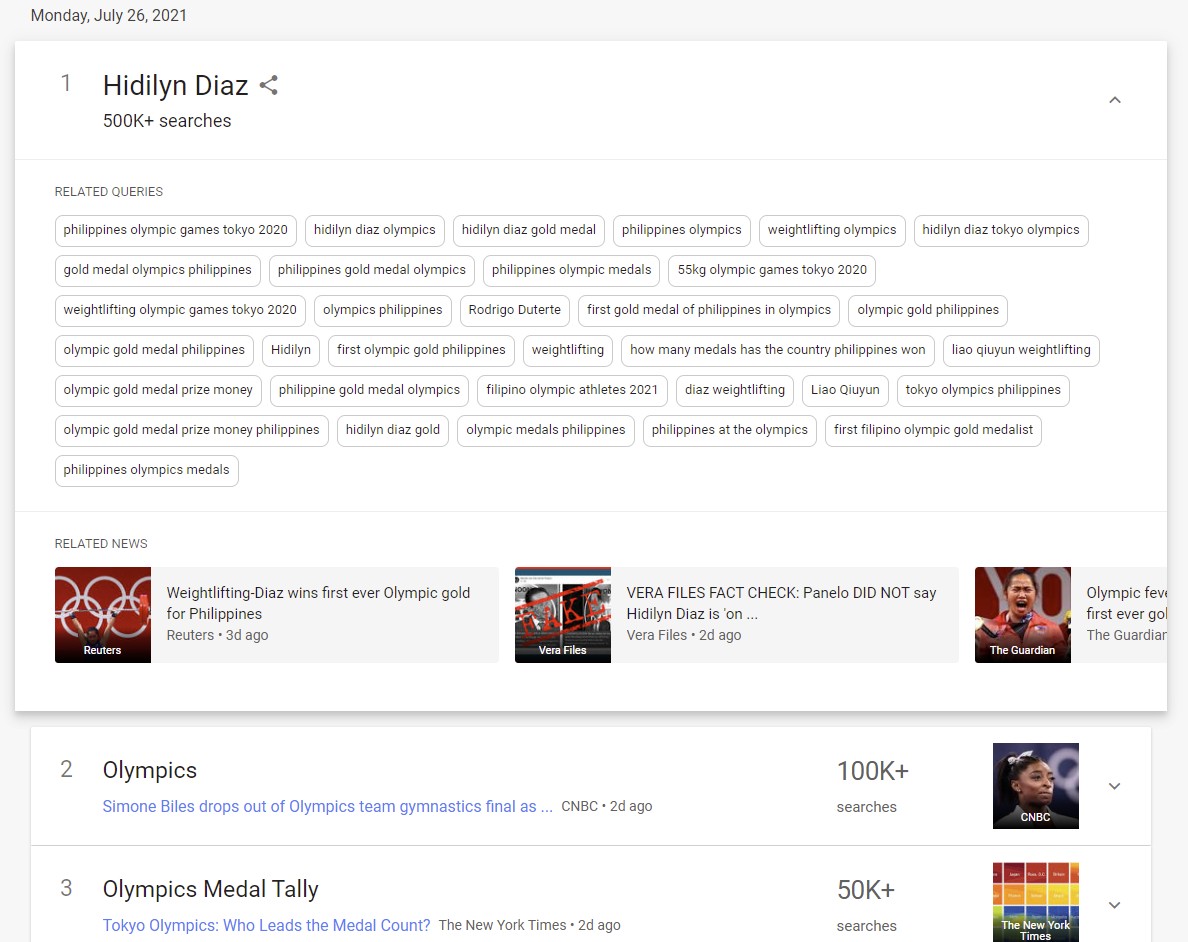Click 'filipino olympic athletes 2021' chip
The image size is (1188, 942).
572,391
